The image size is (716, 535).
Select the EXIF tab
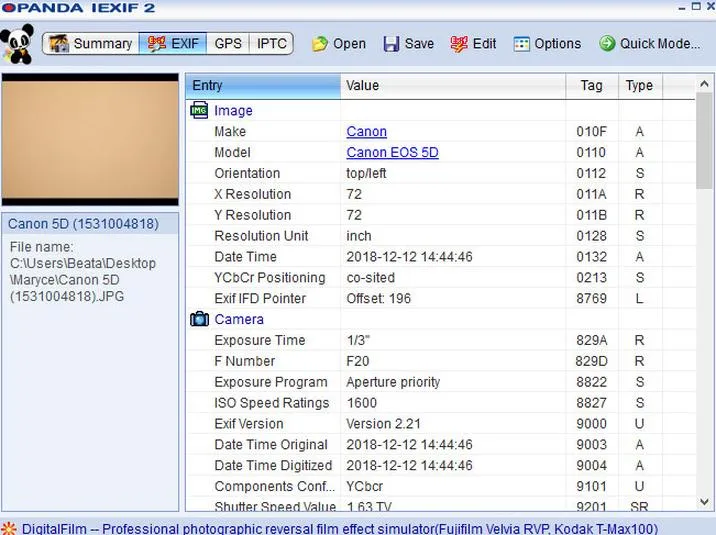point(173,44)
